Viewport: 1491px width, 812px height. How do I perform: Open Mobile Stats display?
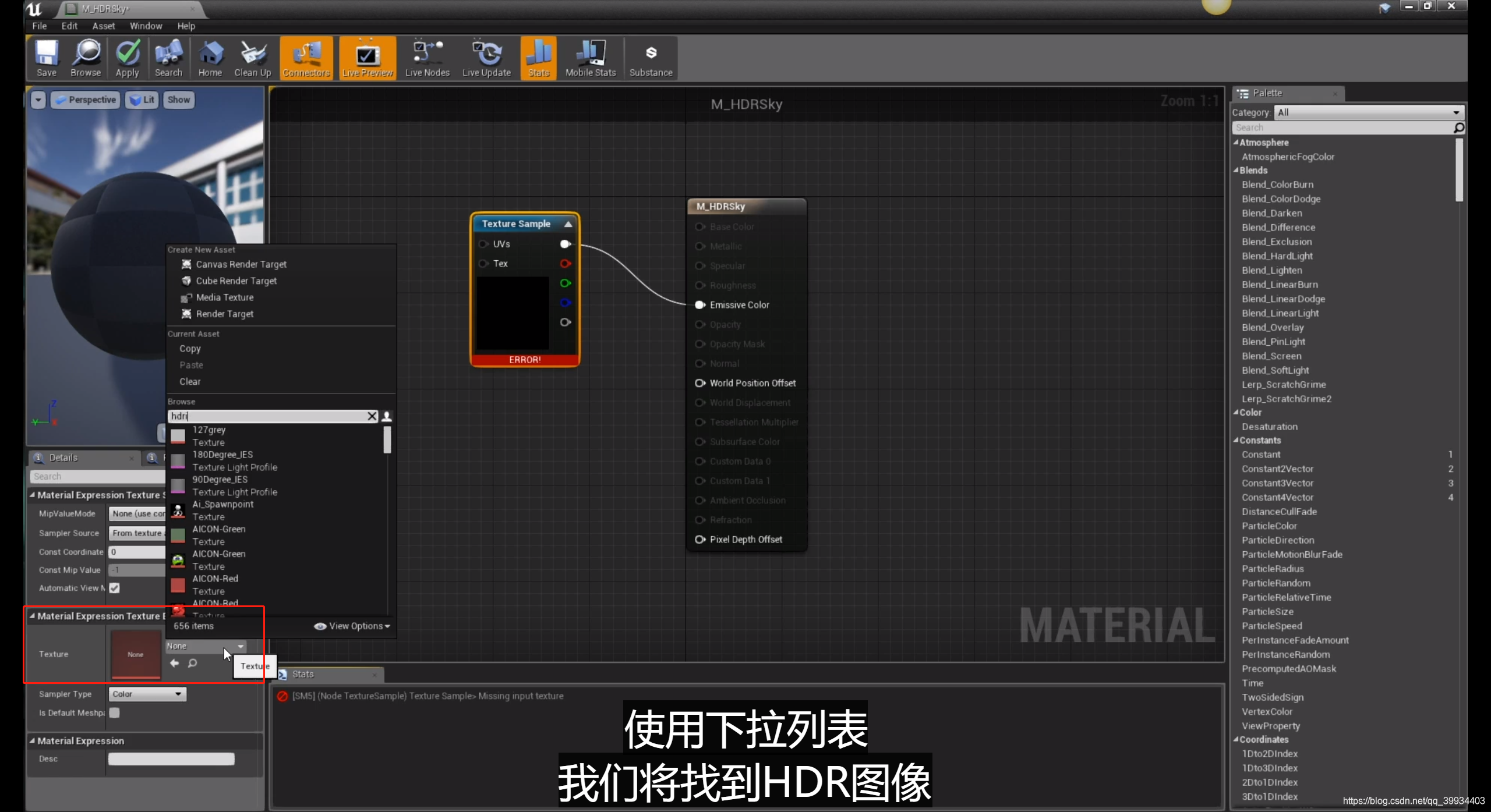tap(590, 58)
